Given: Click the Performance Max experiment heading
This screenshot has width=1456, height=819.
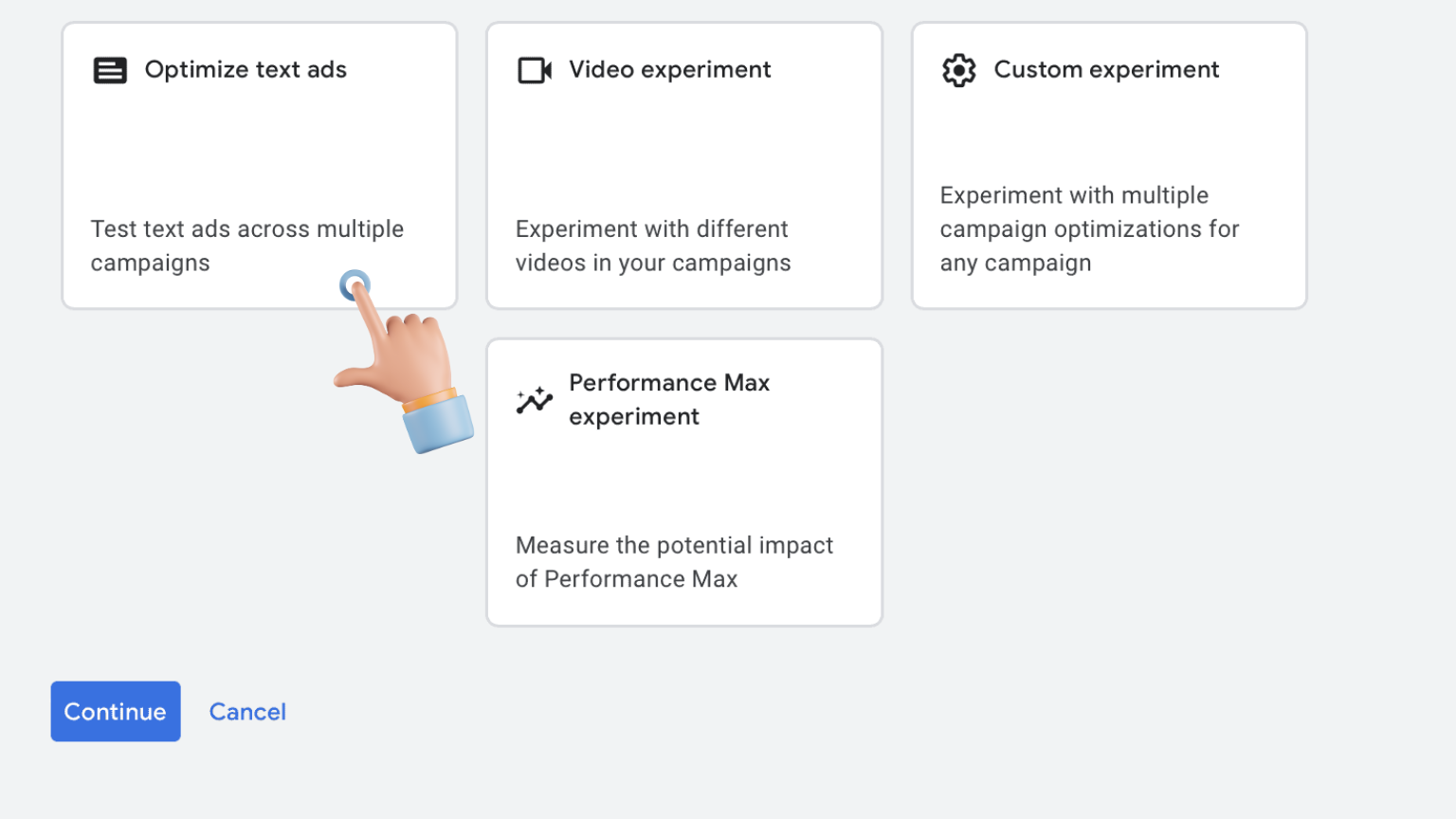Looking at the screenshot, I should tap(669, 399).
